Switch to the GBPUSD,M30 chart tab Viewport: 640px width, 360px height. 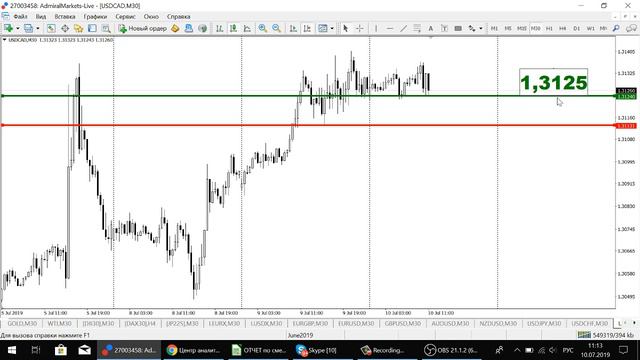(x=402, y=323)
